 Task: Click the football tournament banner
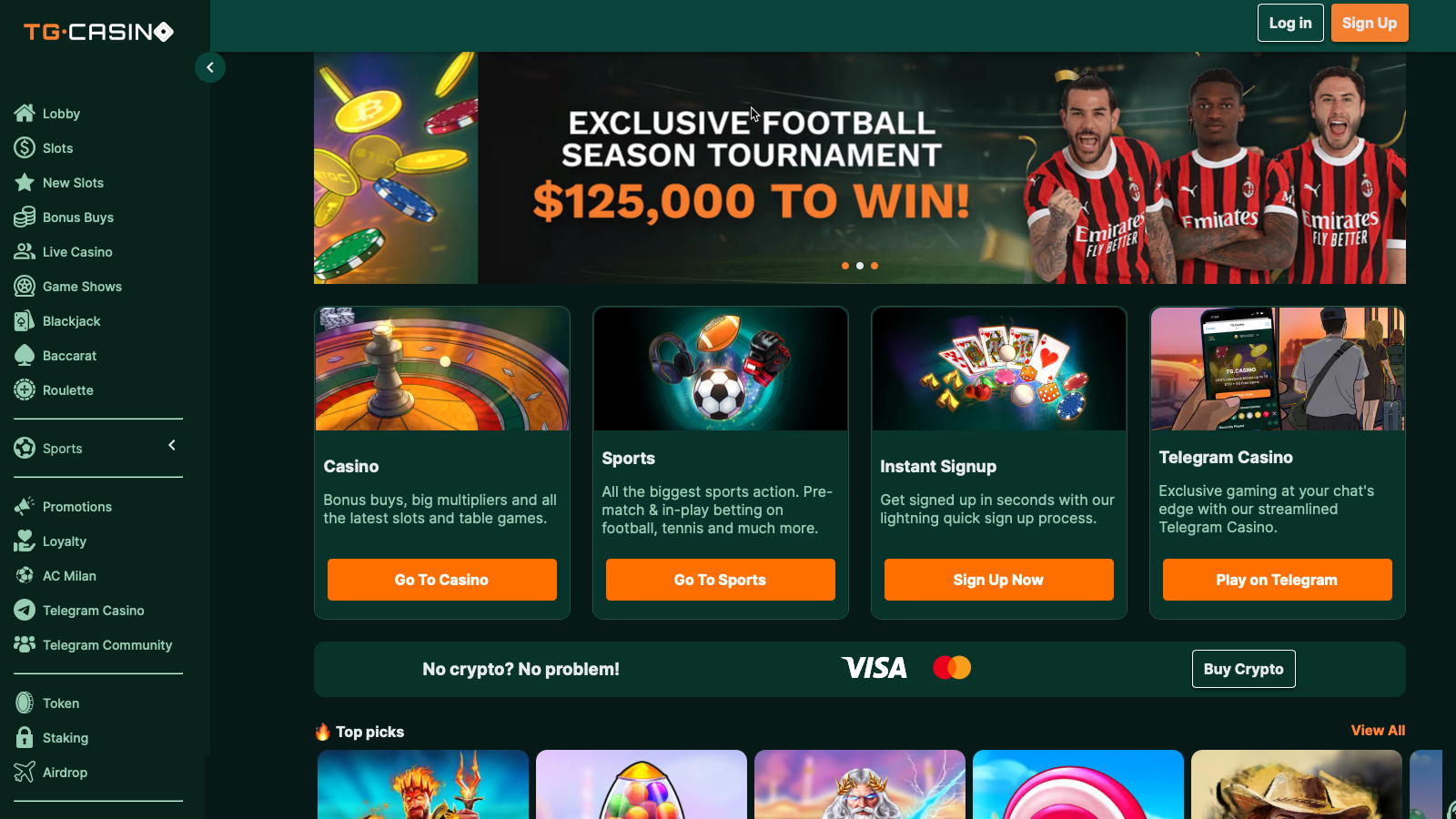click(x=860, y=167)
